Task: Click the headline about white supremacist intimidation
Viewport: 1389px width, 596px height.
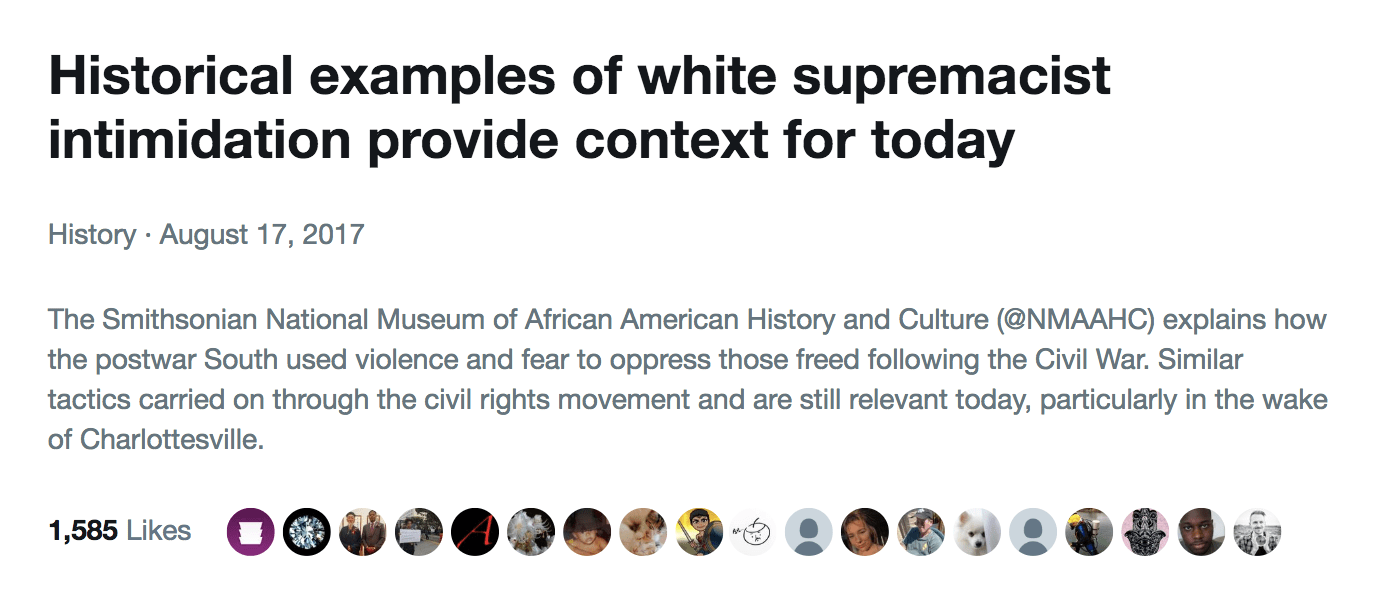Action: click(x=580, y=109)
